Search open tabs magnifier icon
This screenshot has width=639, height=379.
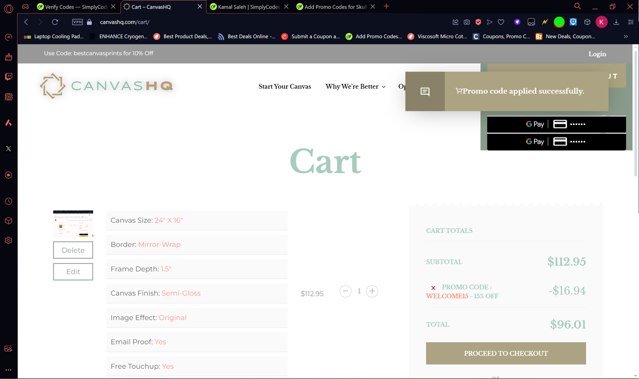click(577, 6)
